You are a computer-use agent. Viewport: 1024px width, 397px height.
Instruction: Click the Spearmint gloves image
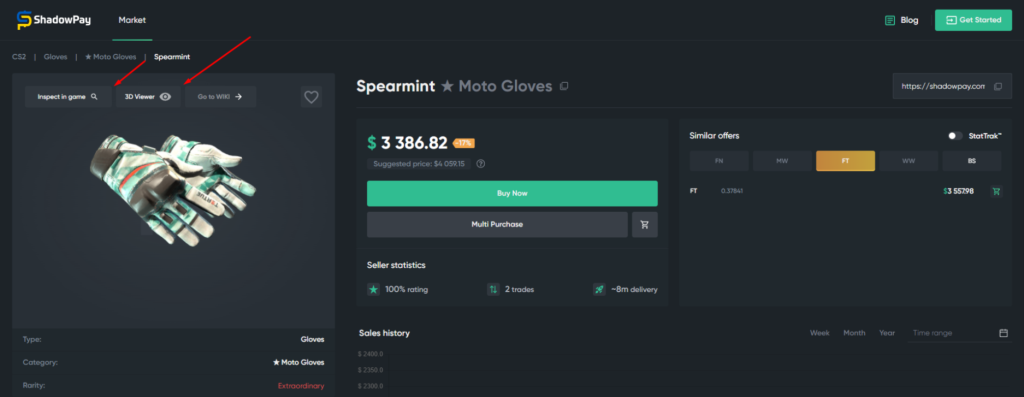click(x=172, y=189)
